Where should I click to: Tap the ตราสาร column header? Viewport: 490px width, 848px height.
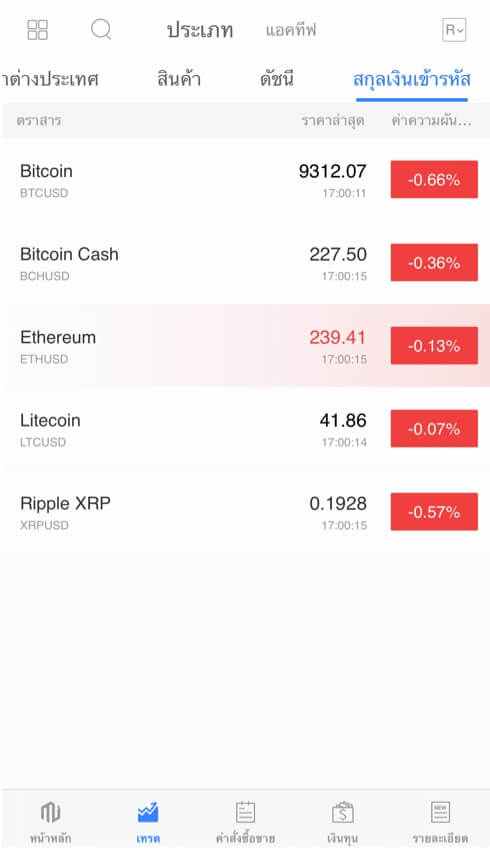39,120
